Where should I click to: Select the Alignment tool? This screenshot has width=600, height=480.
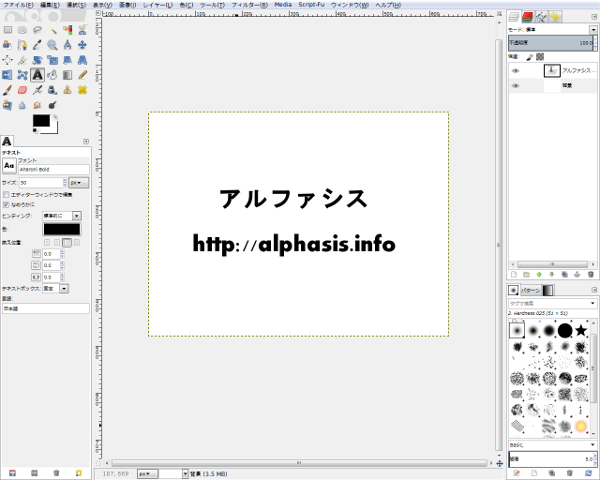(8, 60)
